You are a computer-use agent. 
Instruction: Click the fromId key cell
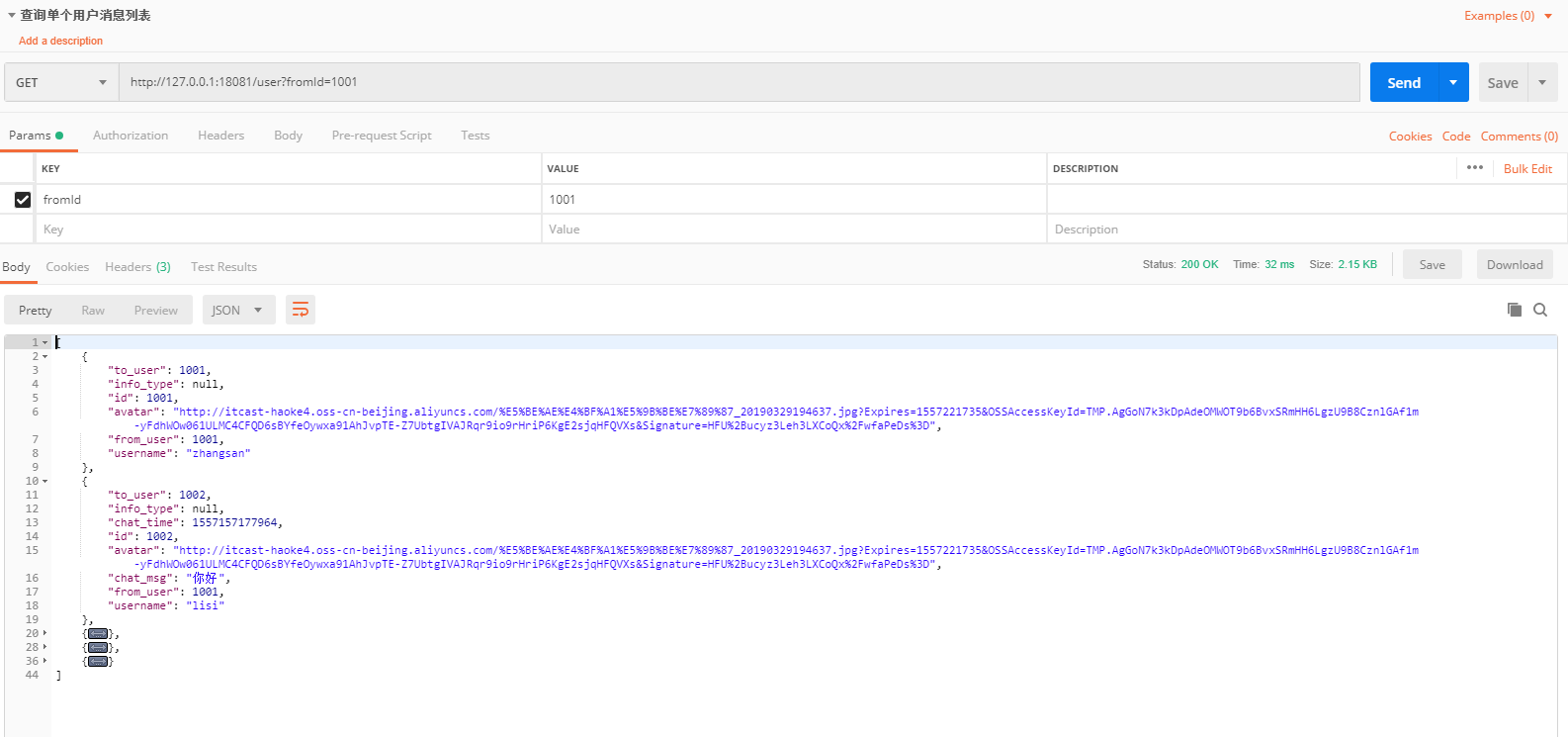289,199
